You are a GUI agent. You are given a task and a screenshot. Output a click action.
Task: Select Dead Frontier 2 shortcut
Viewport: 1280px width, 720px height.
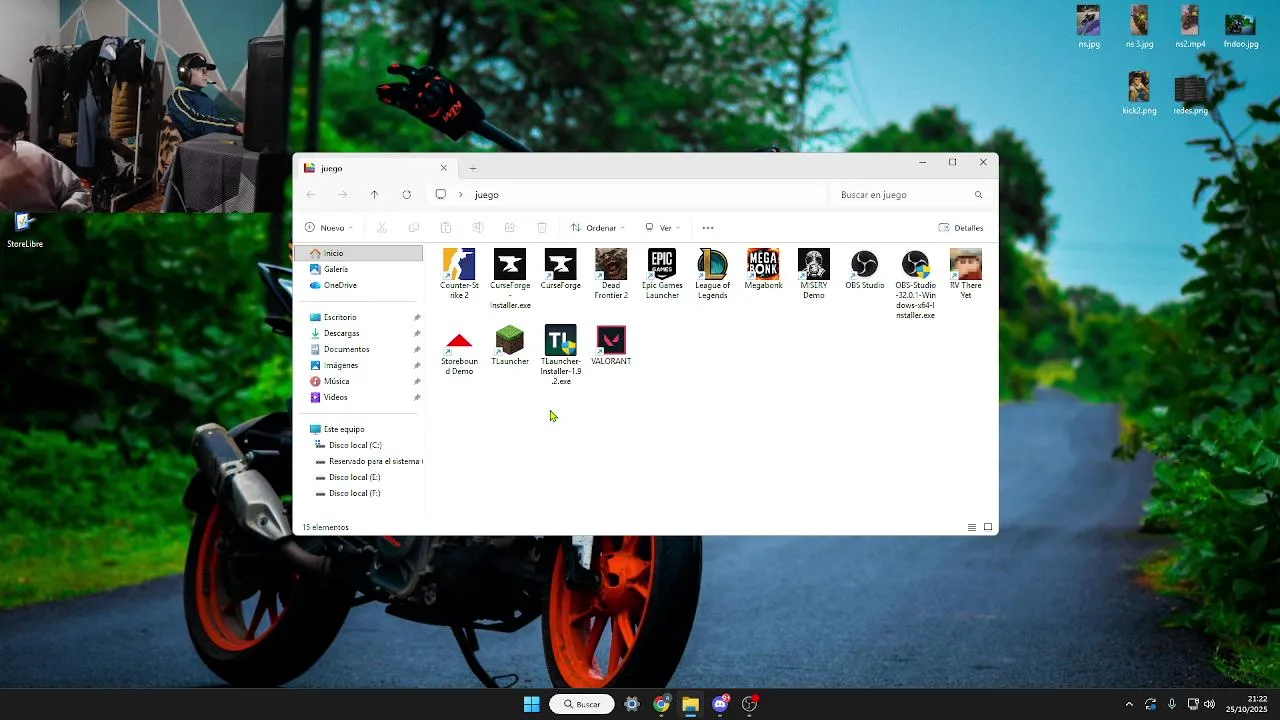pos(611,274)
